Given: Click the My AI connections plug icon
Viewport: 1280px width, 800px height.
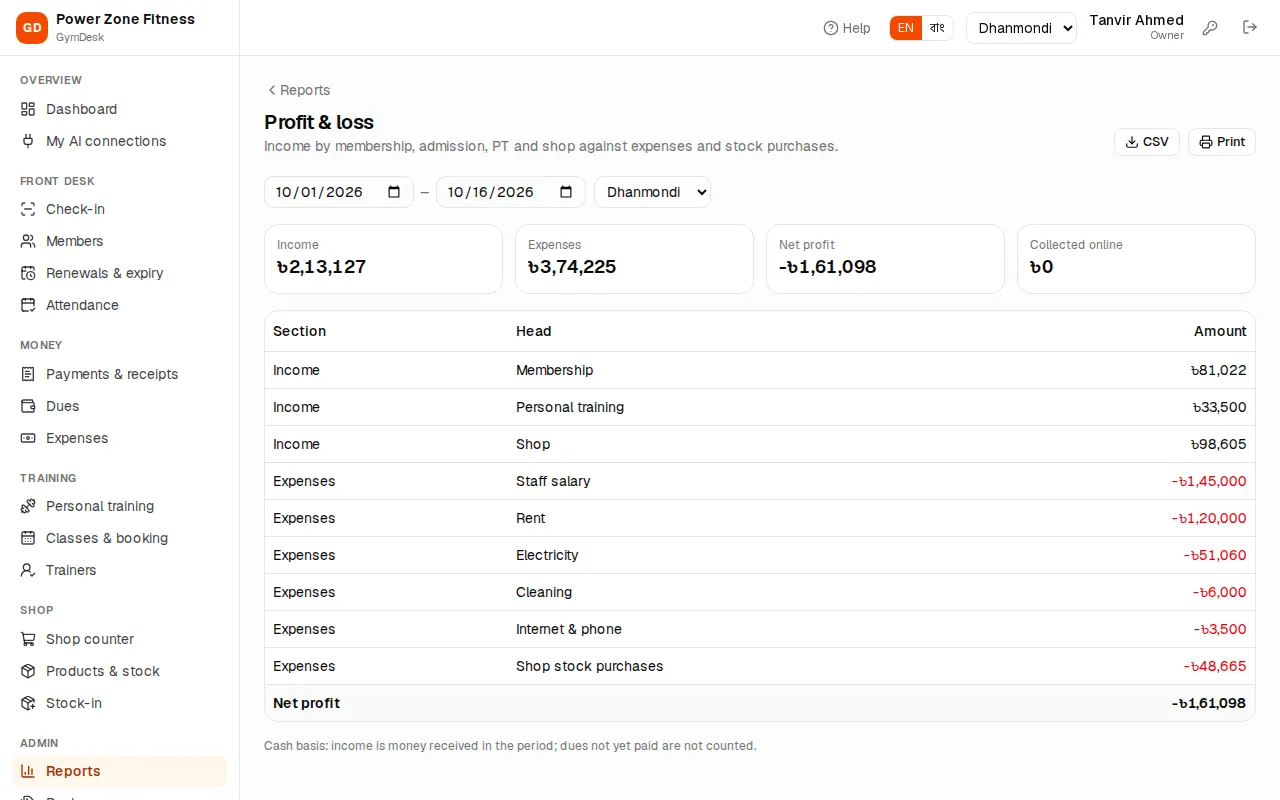Looking at the screenshot, I should click(x=28, y=141).
